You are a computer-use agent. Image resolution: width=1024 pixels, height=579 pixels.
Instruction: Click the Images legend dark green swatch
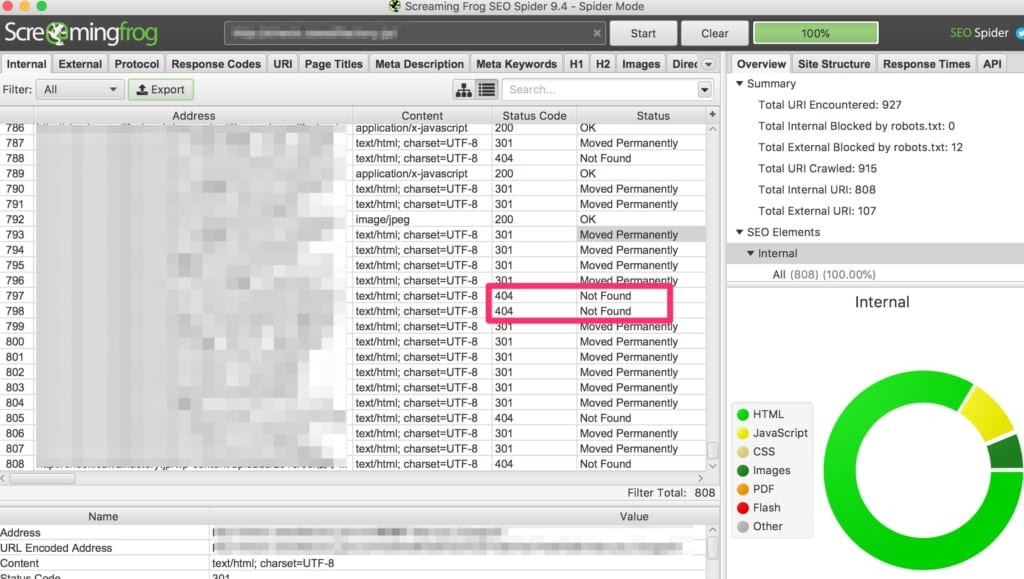point(743,470)
